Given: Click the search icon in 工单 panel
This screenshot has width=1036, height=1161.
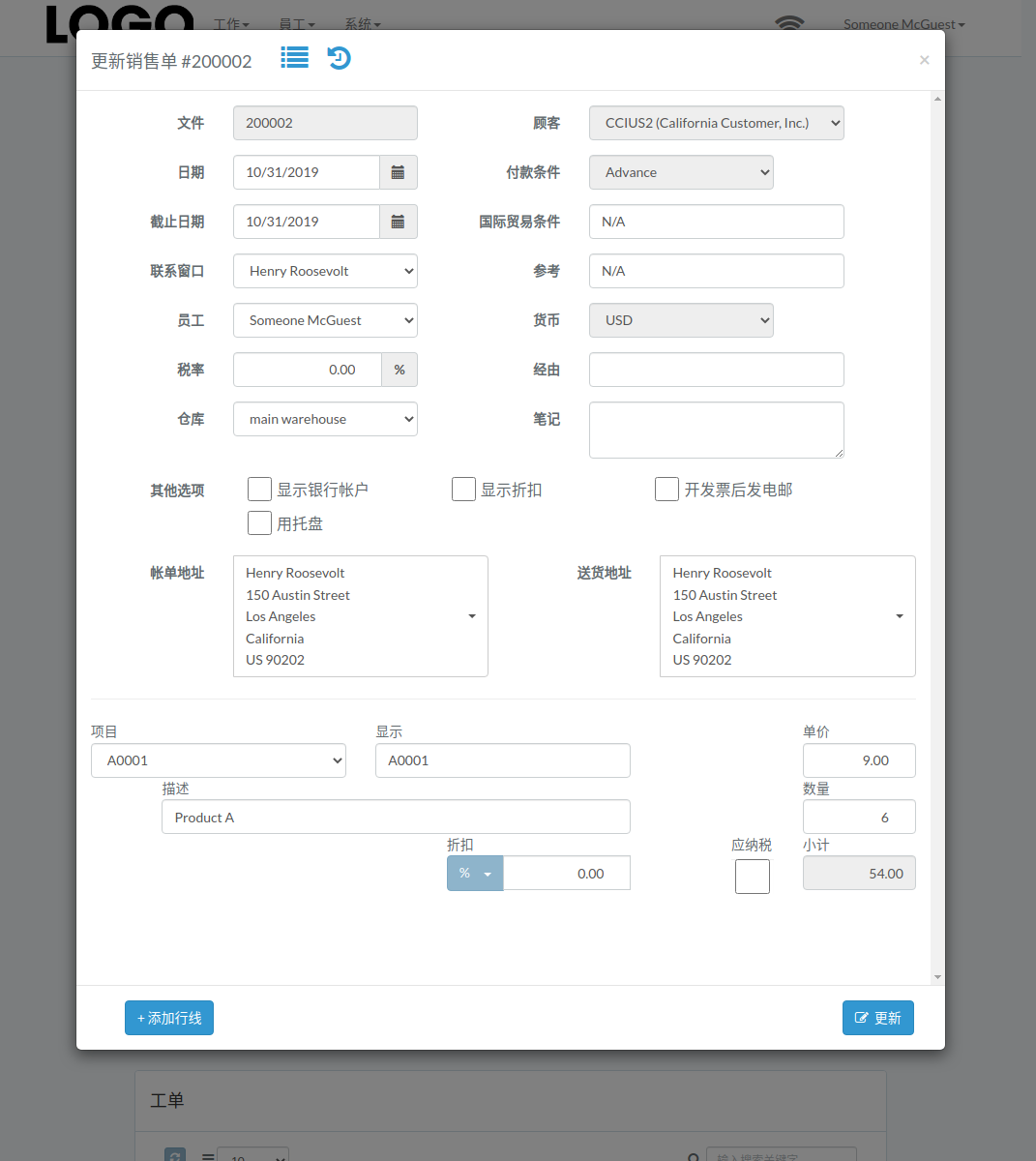Looking at the screenshot, I should pos(694,1157).
